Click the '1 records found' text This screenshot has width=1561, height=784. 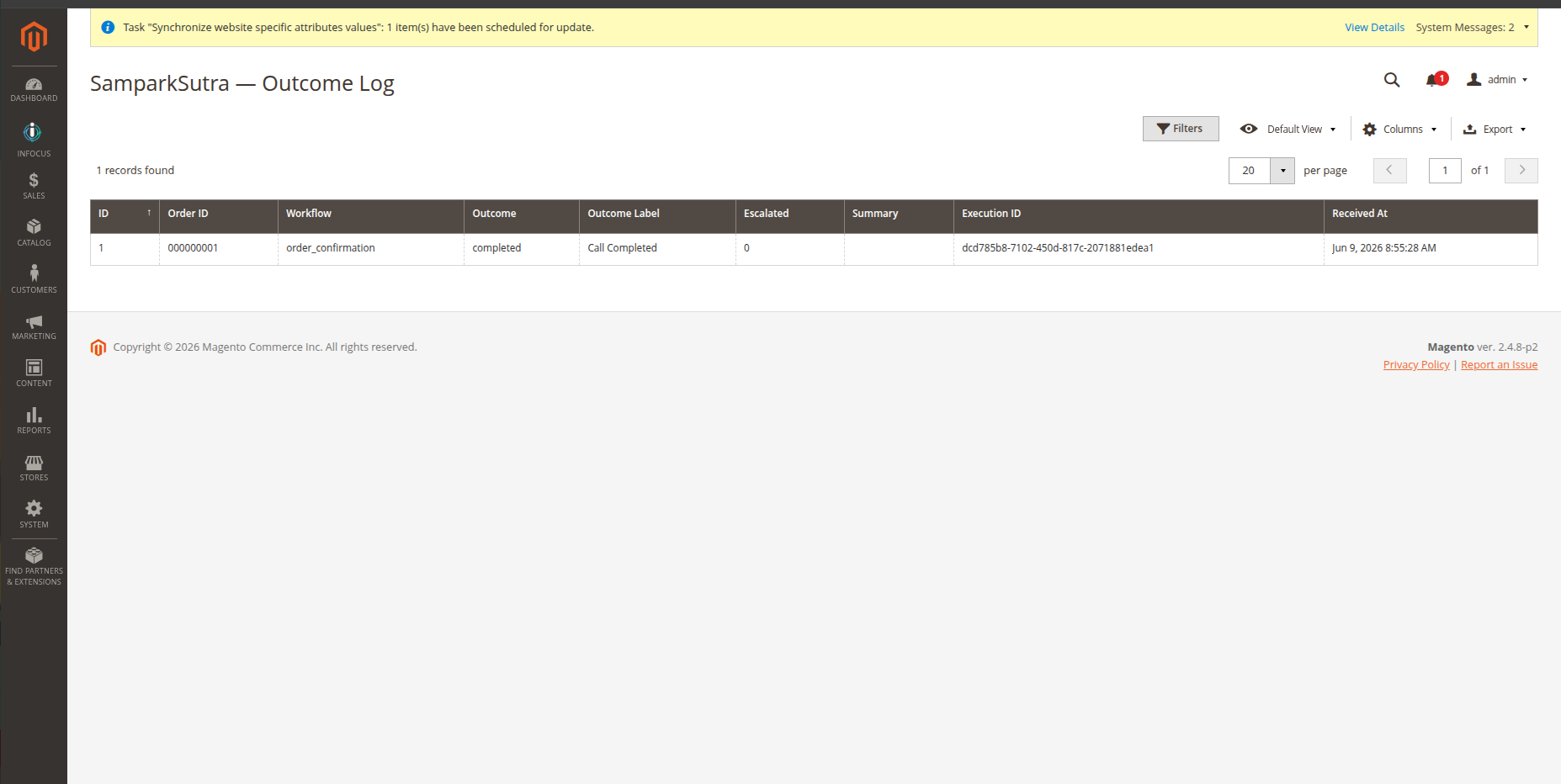[x=135, y=171]
